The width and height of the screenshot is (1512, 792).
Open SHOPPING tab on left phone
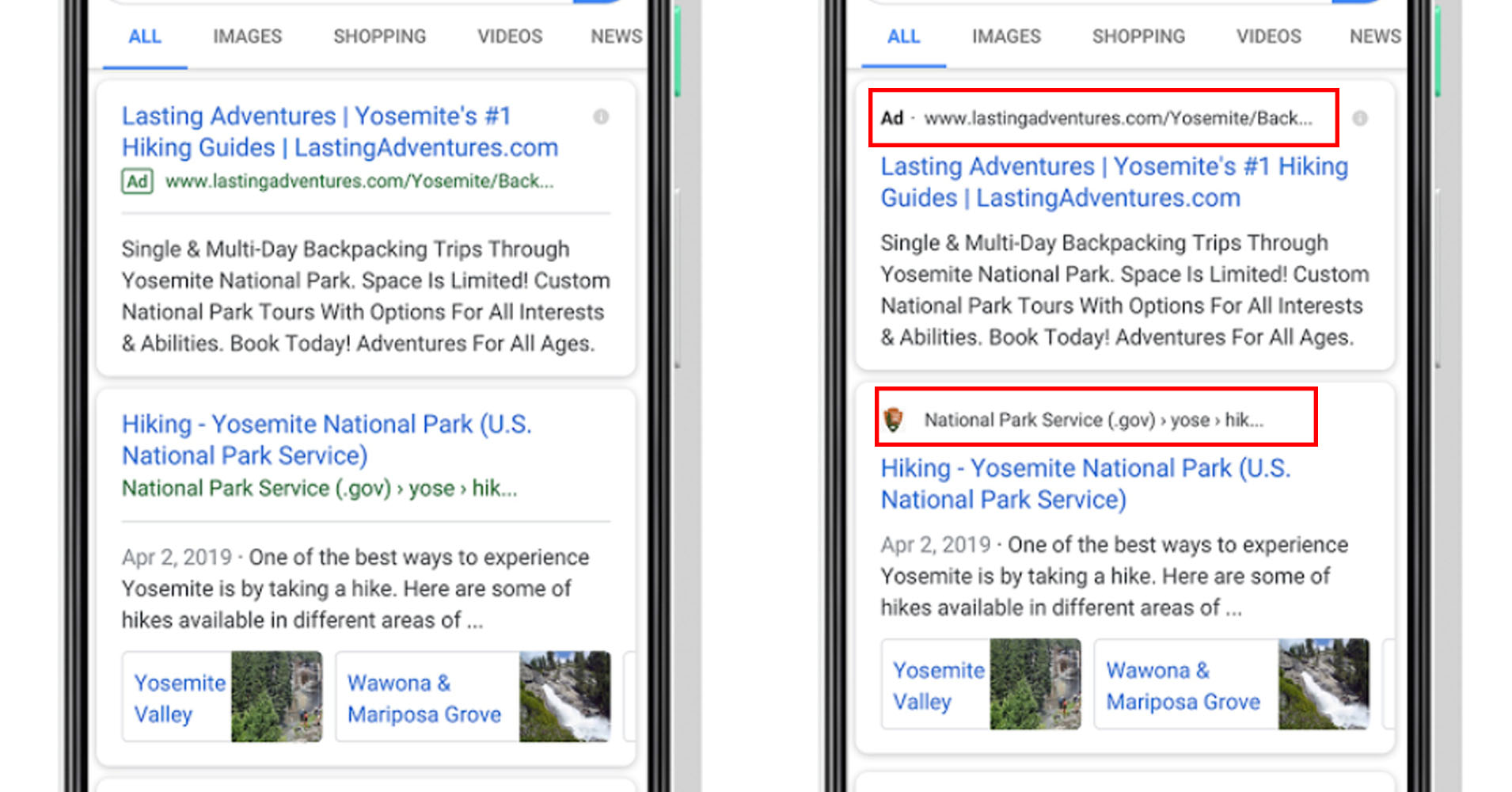380,36
